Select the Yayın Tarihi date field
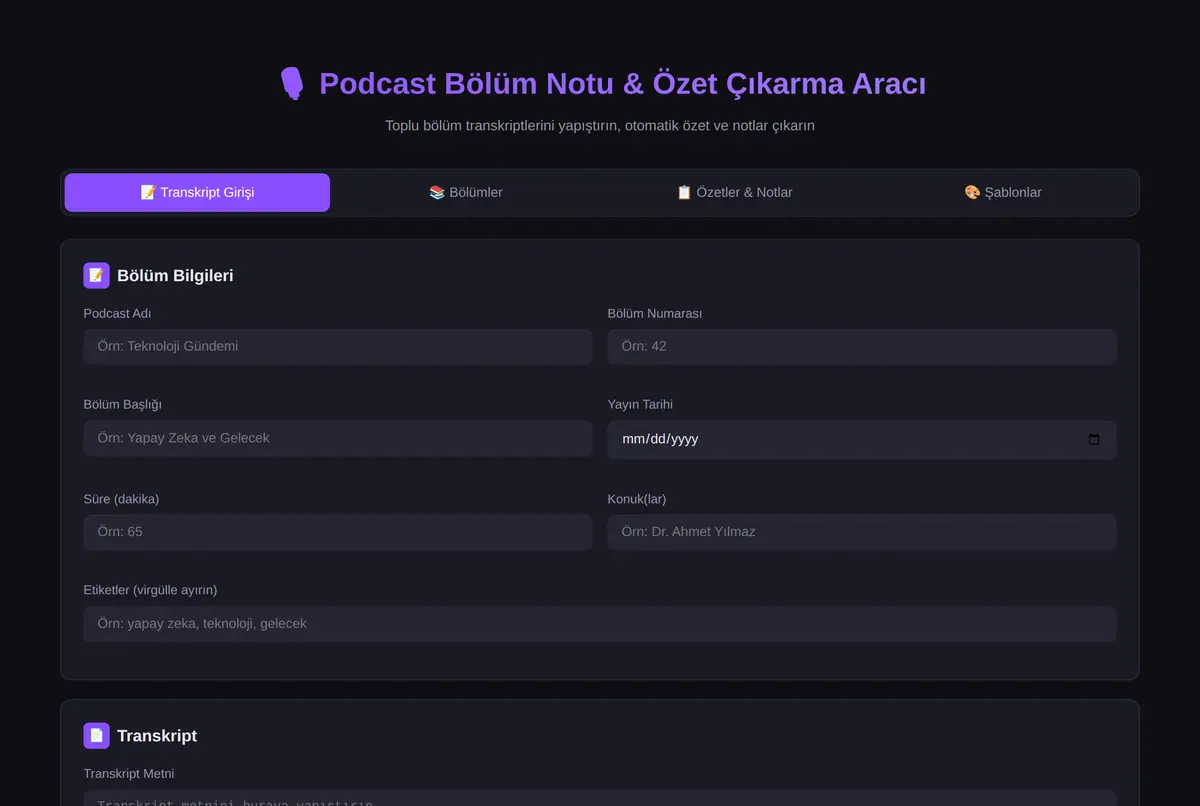 (862, 439)
